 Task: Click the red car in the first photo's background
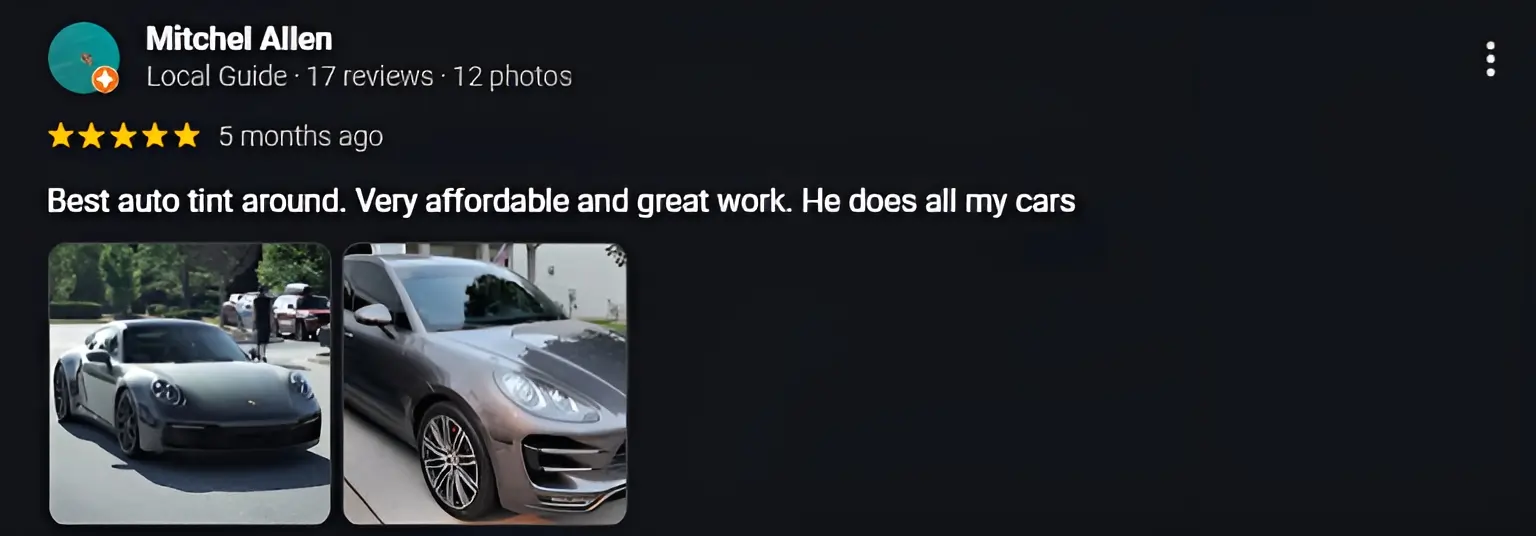[x=303, y=313]
